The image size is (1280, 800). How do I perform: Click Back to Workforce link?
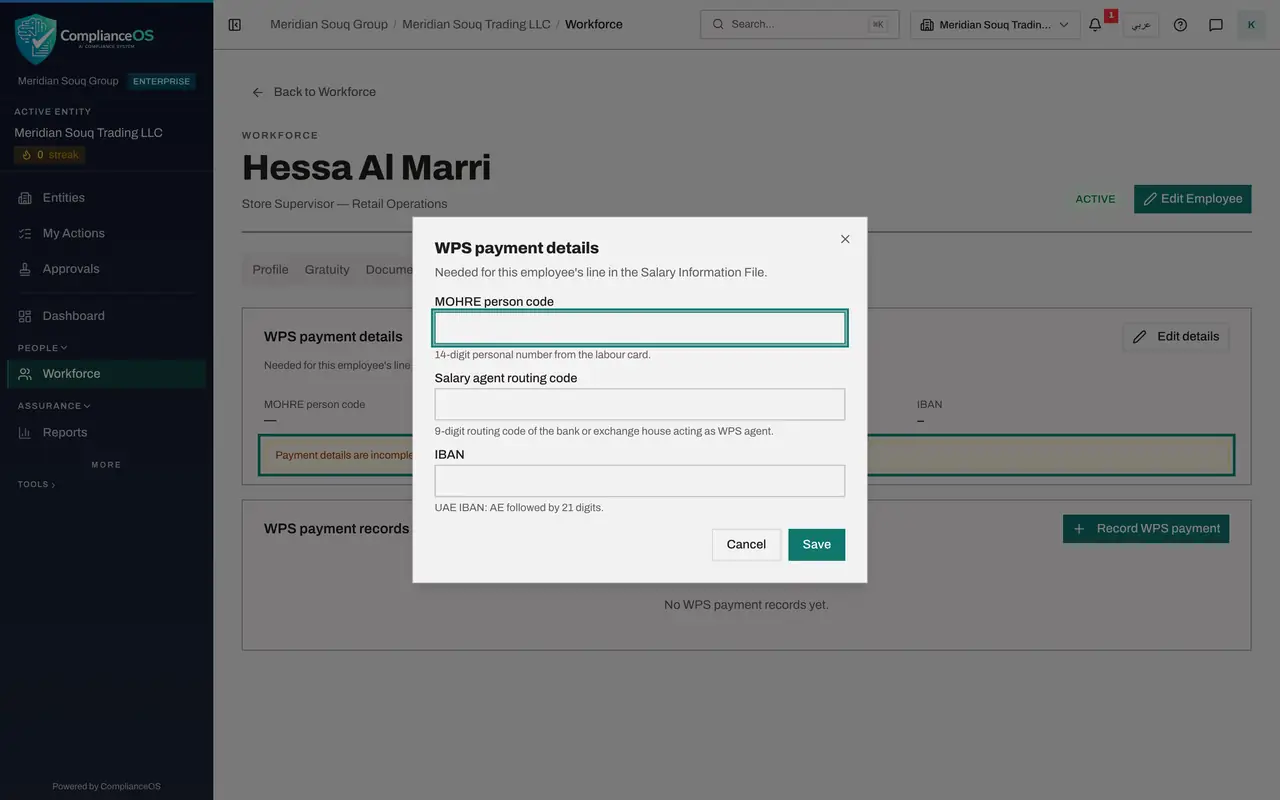(x=314, y=92)
